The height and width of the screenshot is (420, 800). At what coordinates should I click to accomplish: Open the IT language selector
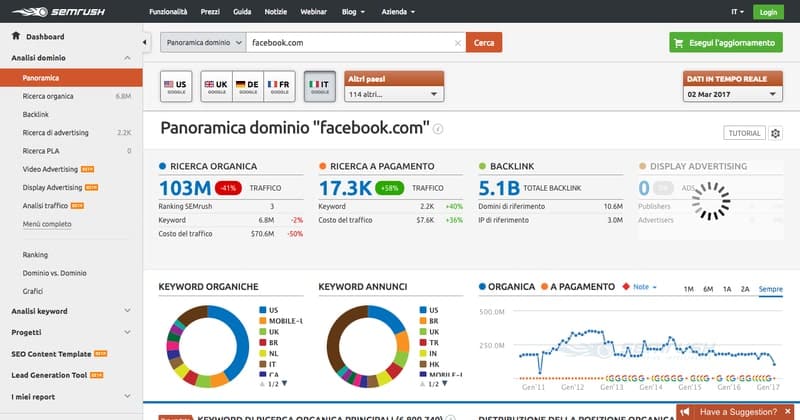[737, 12]
